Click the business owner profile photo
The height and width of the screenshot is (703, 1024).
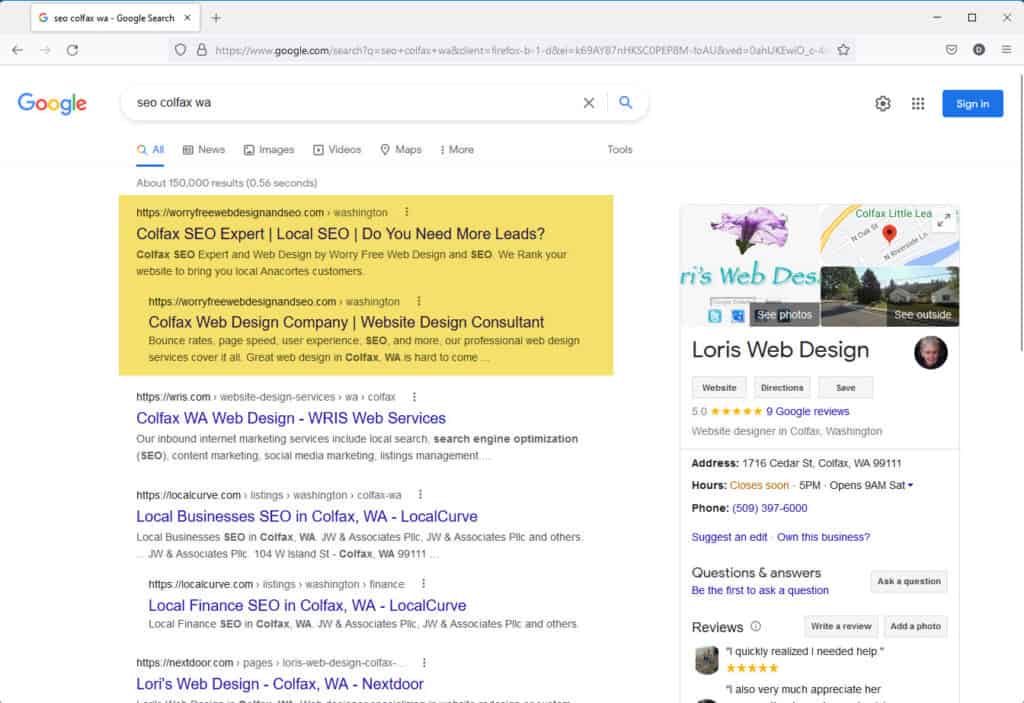coord(931,352)
